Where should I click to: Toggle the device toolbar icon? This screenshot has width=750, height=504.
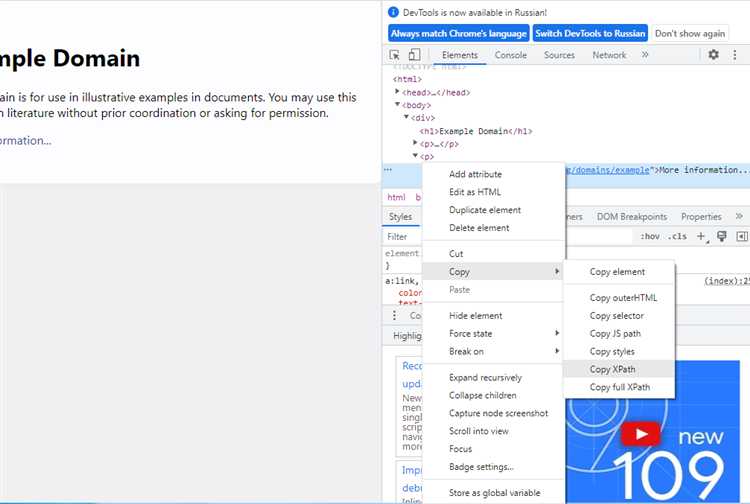pos(414,55)
